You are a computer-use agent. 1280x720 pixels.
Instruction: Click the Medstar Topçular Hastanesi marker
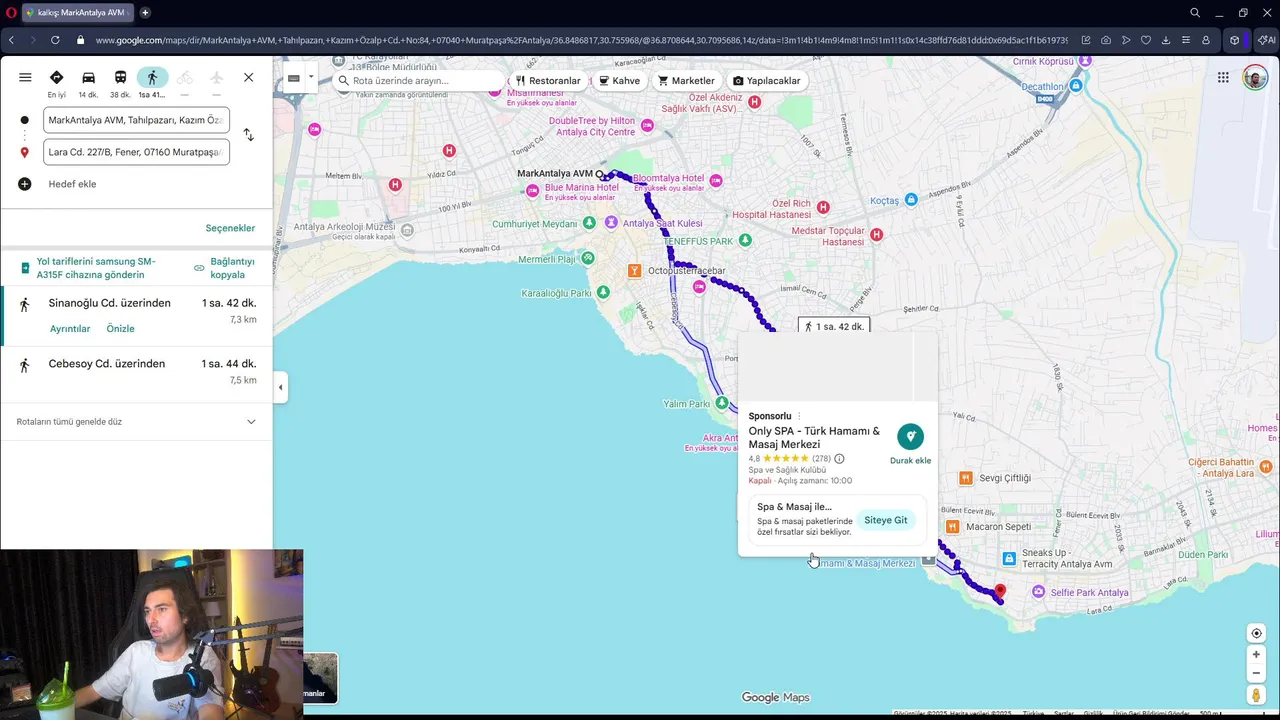tap(876, 235)
